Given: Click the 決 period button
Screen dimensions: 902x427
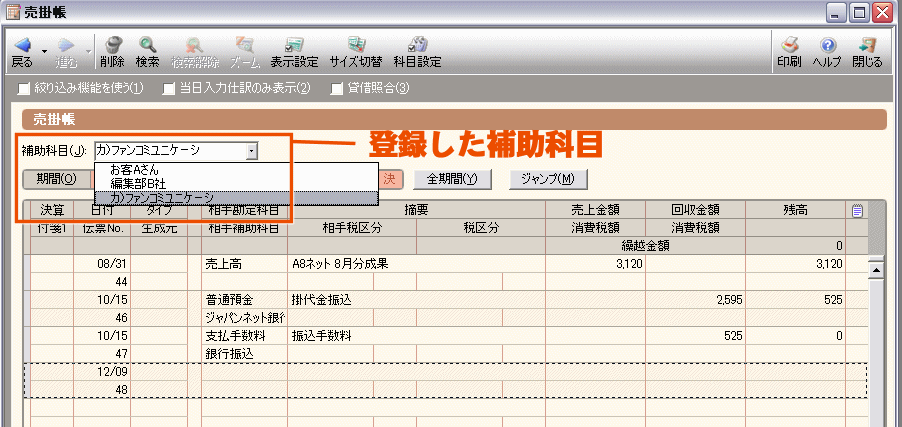Looking at the screenshot, I should pos(389,179).
